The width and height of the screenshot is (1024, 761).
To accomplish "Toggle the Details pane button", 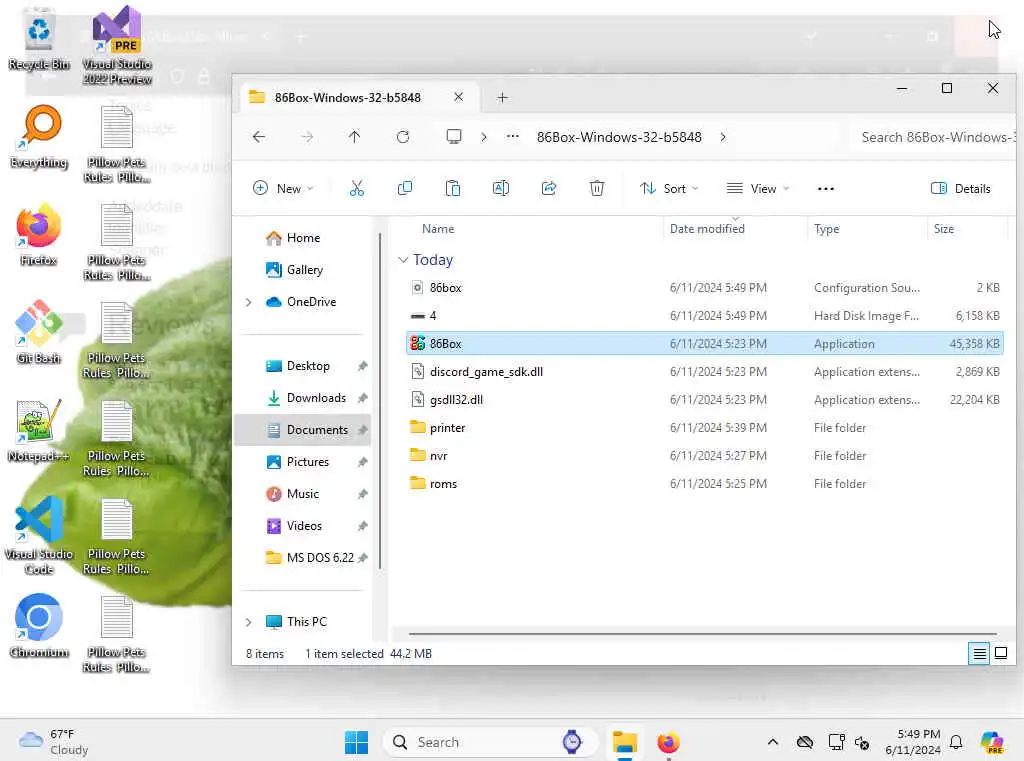I will click(961, 189).
